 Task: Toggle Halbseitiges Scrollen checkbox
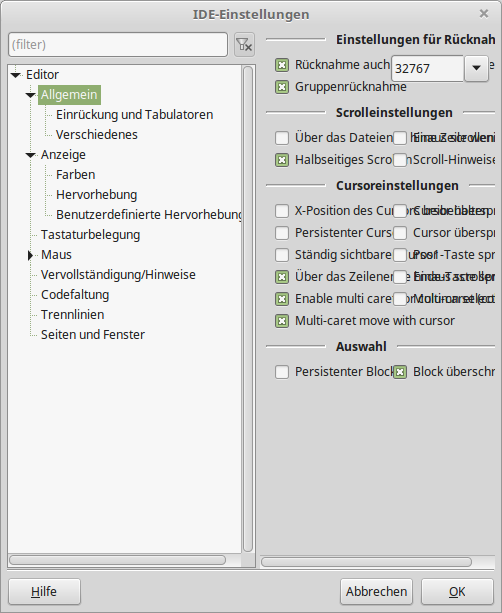(282, 160)
